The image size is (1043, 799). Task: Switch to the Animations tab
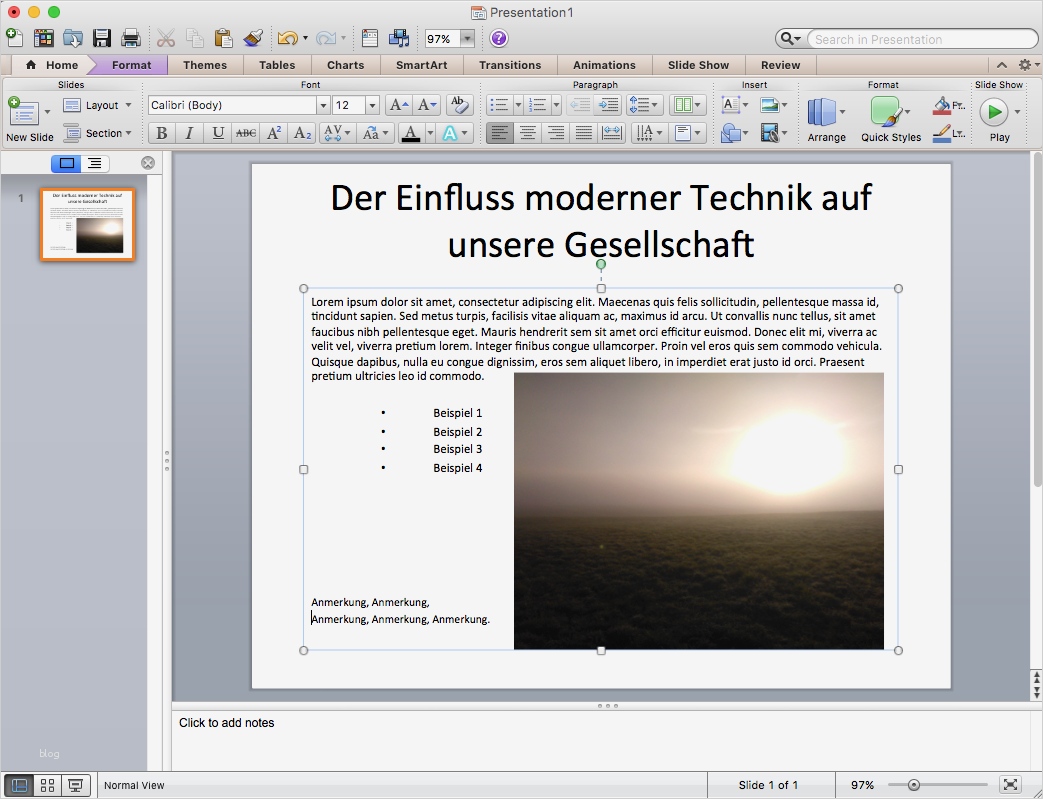pyautogui.click(x=604, y=65)
